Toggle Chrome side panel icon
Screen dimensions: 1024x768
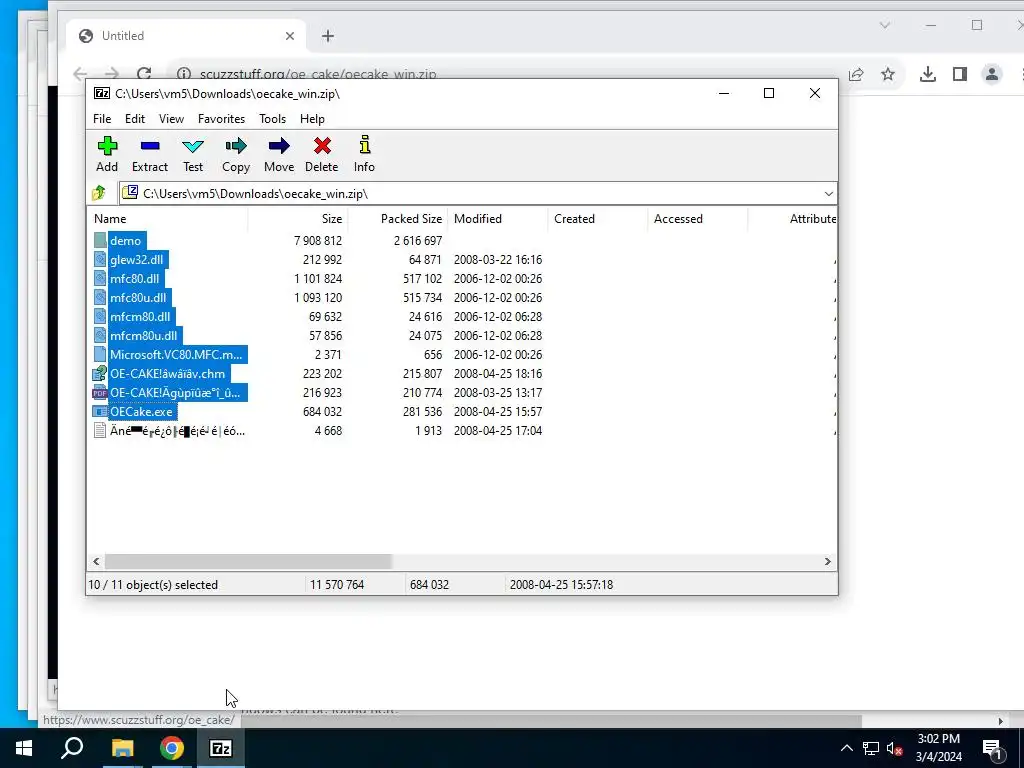959,74
